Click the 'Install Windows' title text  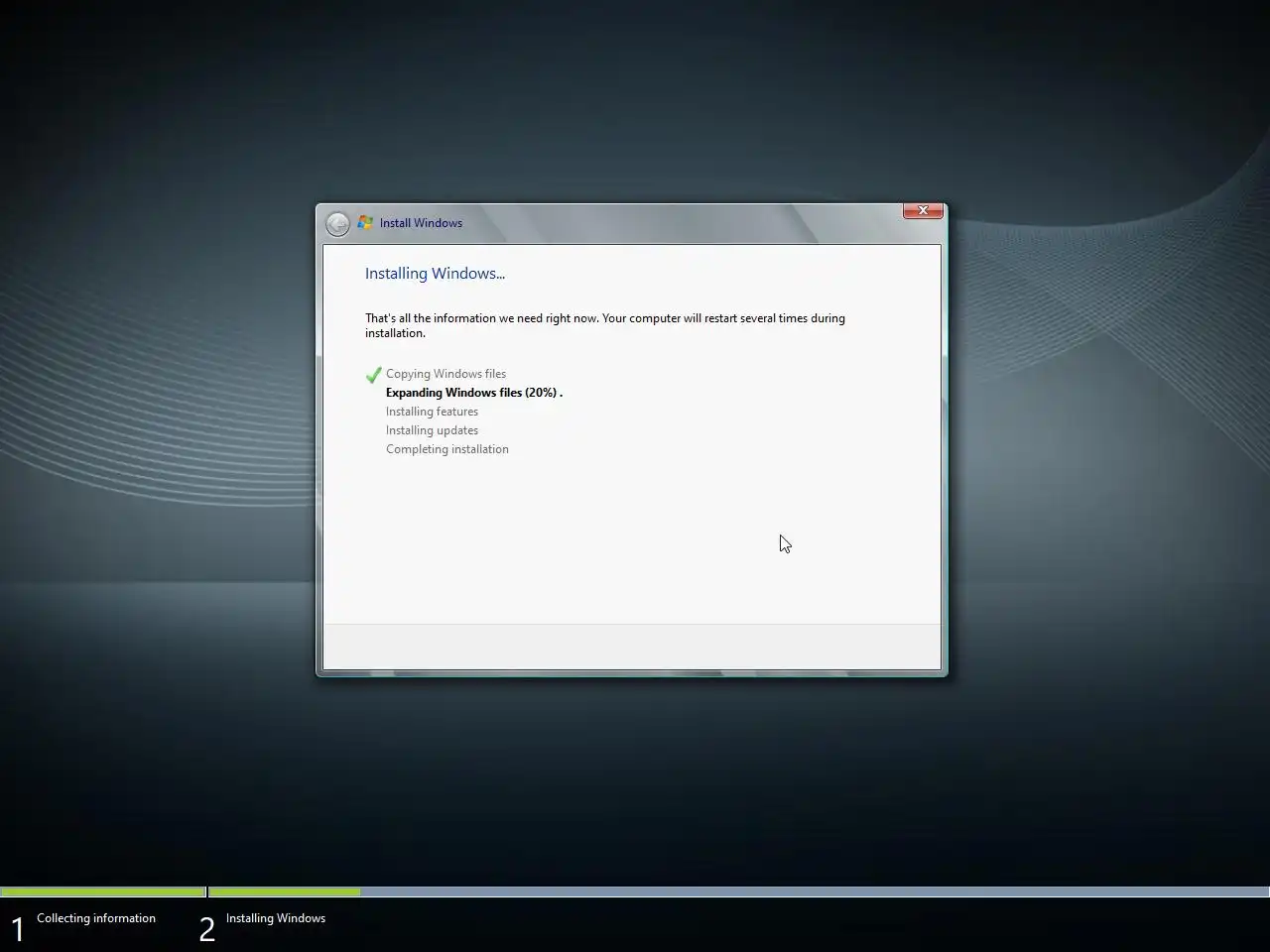coord(421,223)
